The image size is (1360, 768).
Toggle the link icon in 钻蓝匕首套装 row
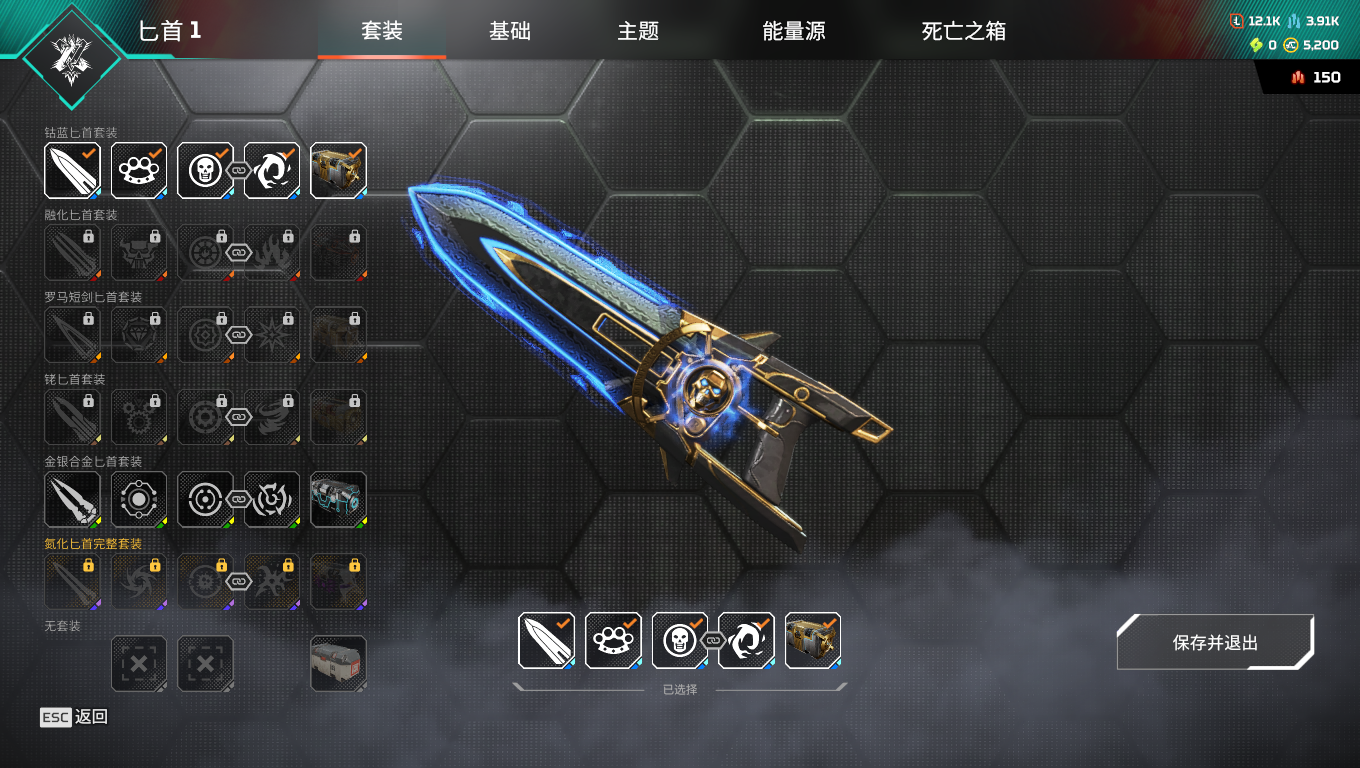click(238, 171)
